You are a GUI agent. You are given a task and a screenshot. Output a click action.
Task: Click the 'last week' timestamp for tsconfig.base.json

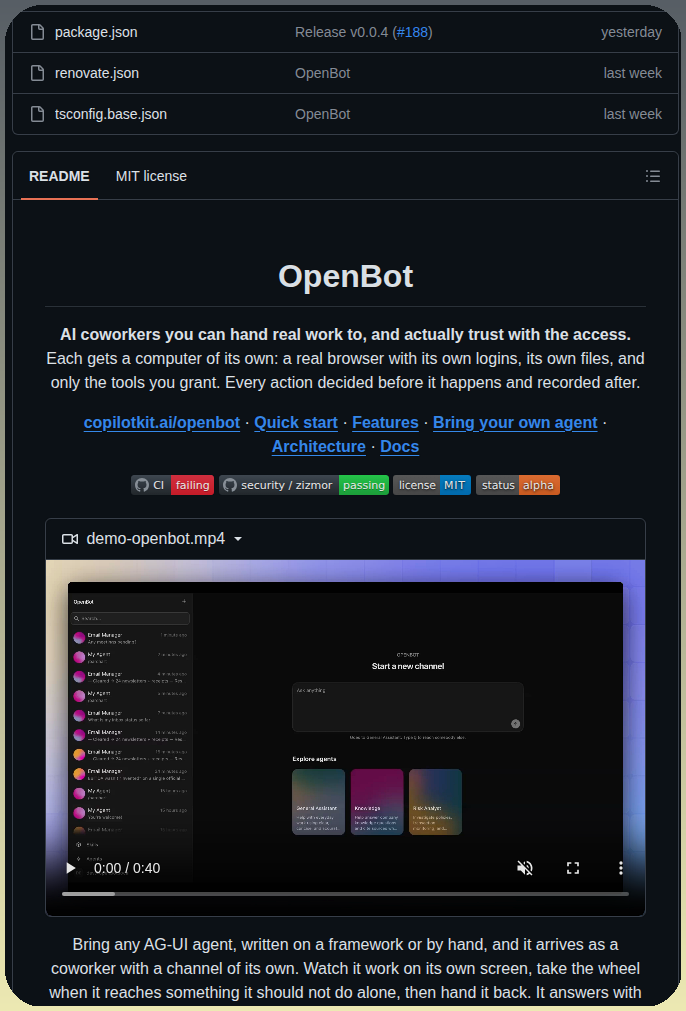pos(632,114)
